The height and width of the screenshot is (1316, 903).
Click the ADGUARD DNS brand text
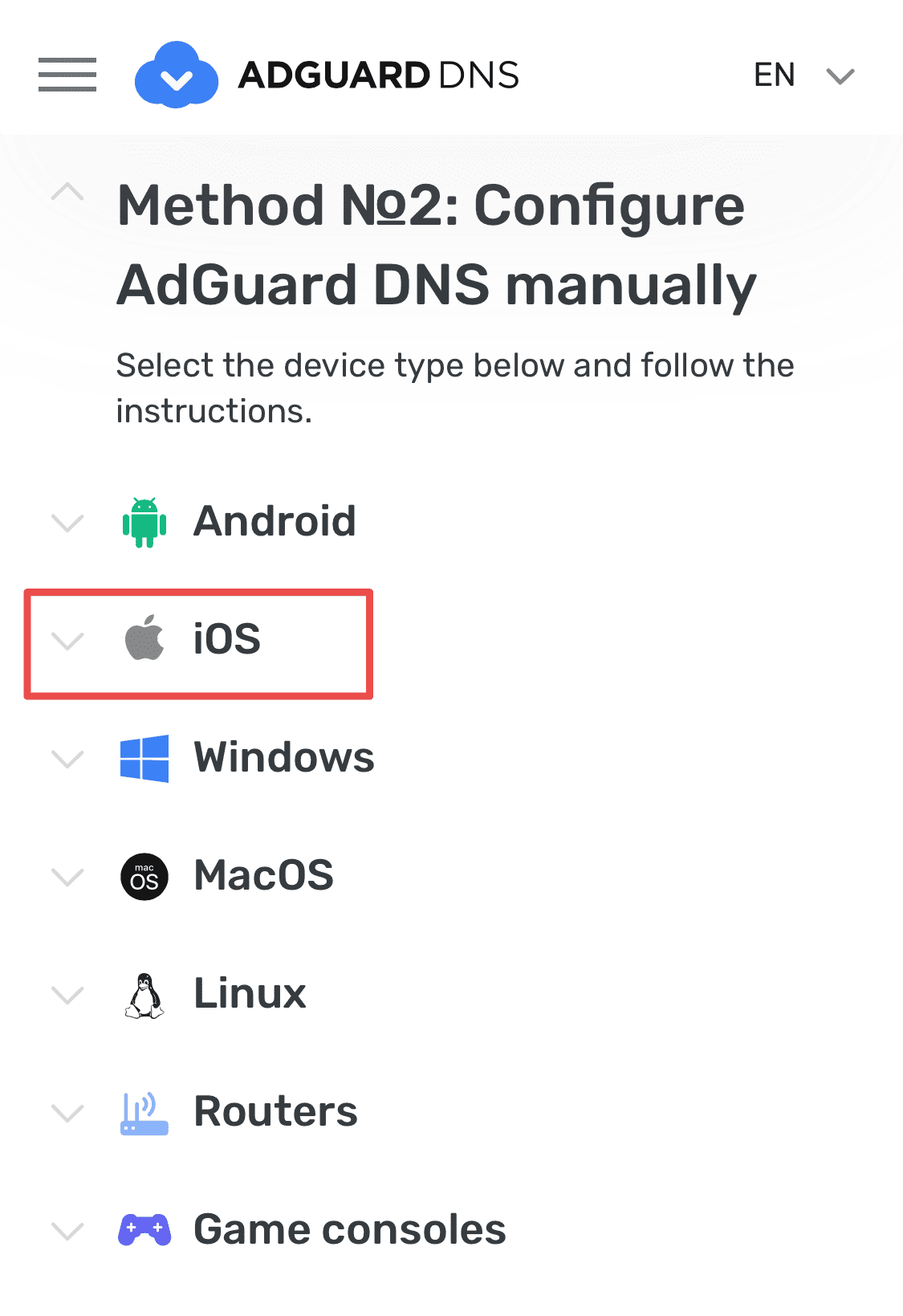[x=378, y=75]
